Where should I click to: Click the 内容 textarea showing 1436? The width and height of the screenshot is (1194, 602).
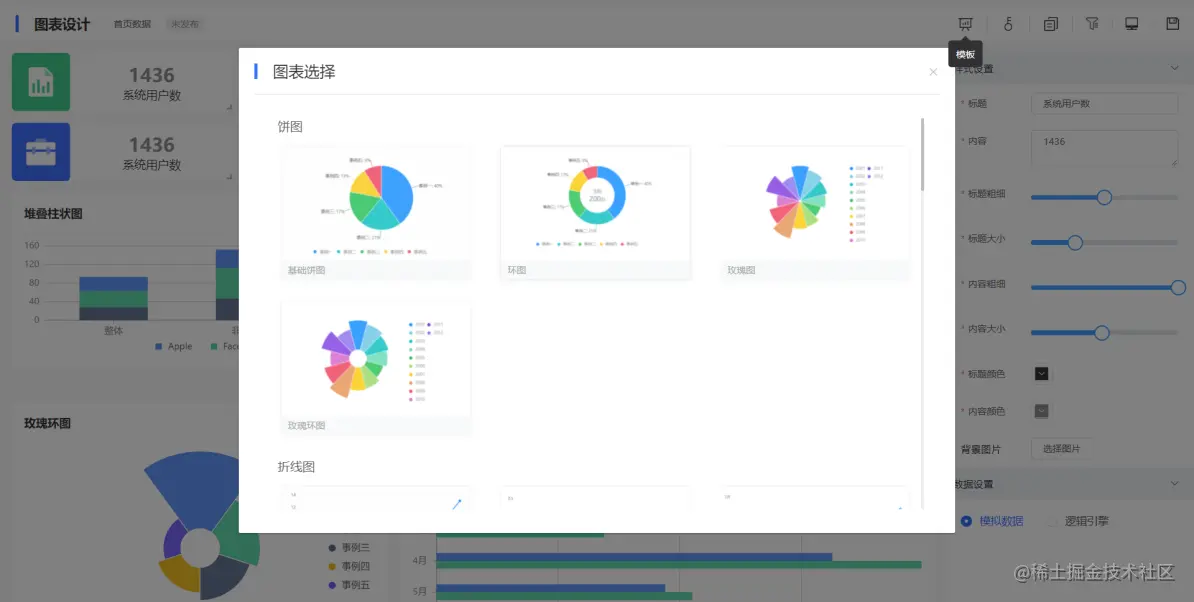pos(1104,148)
